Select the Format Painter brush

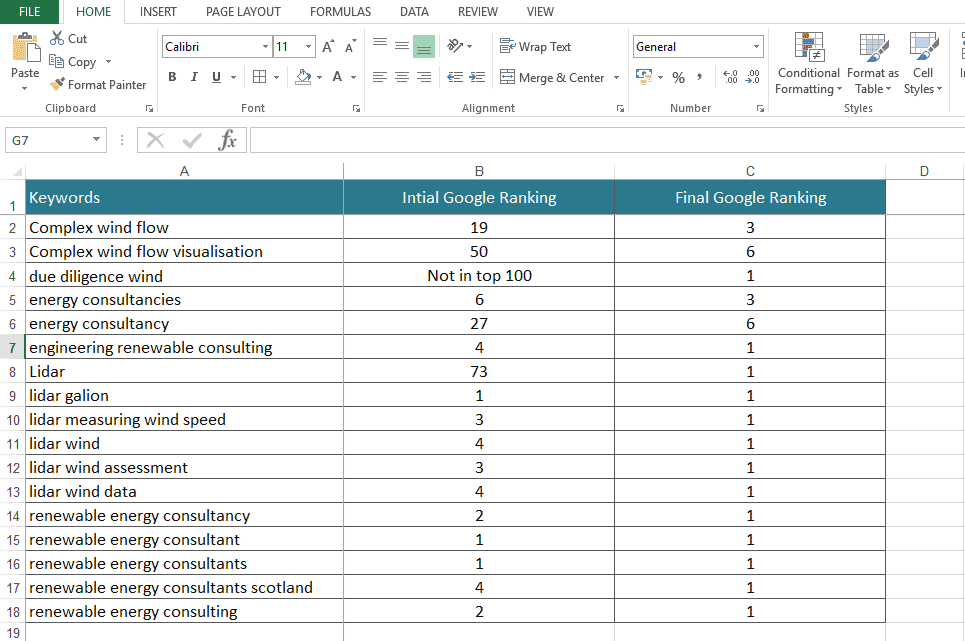coord(57,84)
